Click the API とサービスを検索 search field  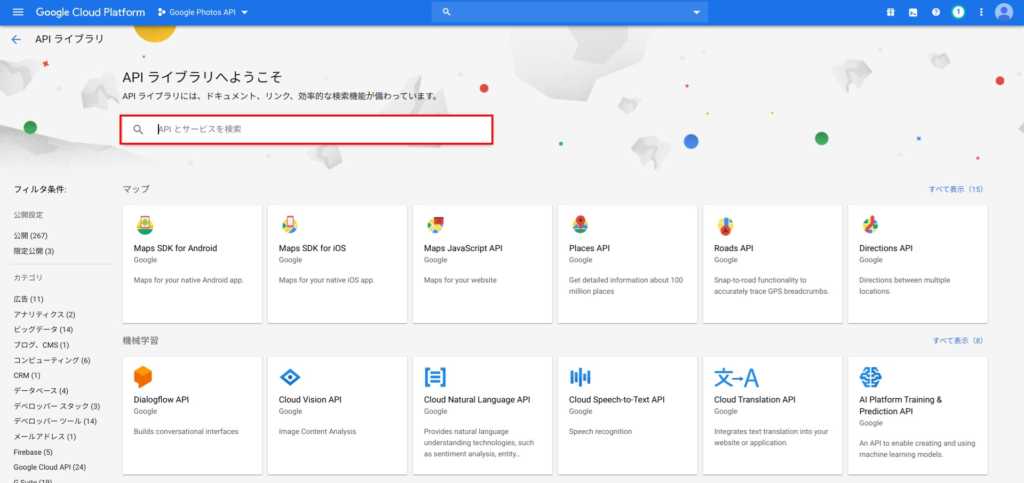point(320,129)
